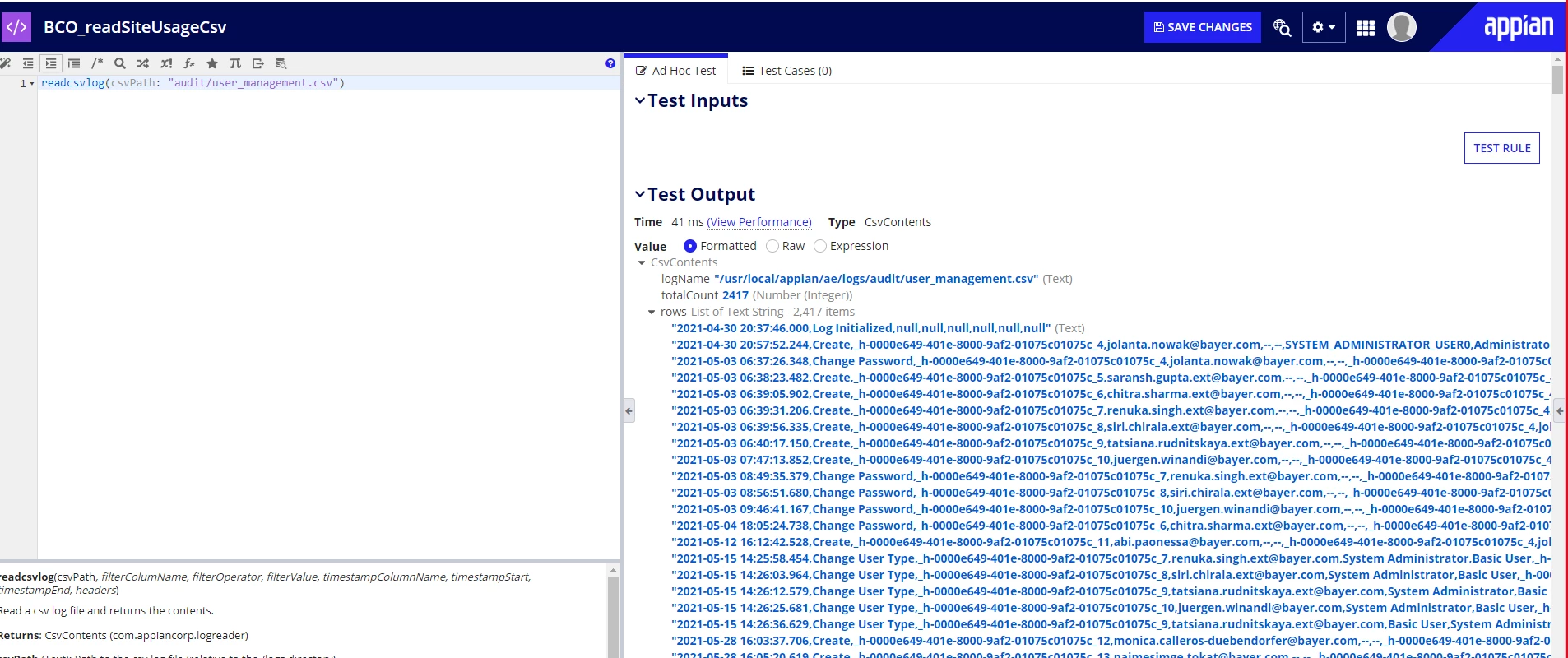Image resolution: width=1568 pixels, height=658 pixels.
Task: Click the magic wand format icon
Action: pos(5,63)
